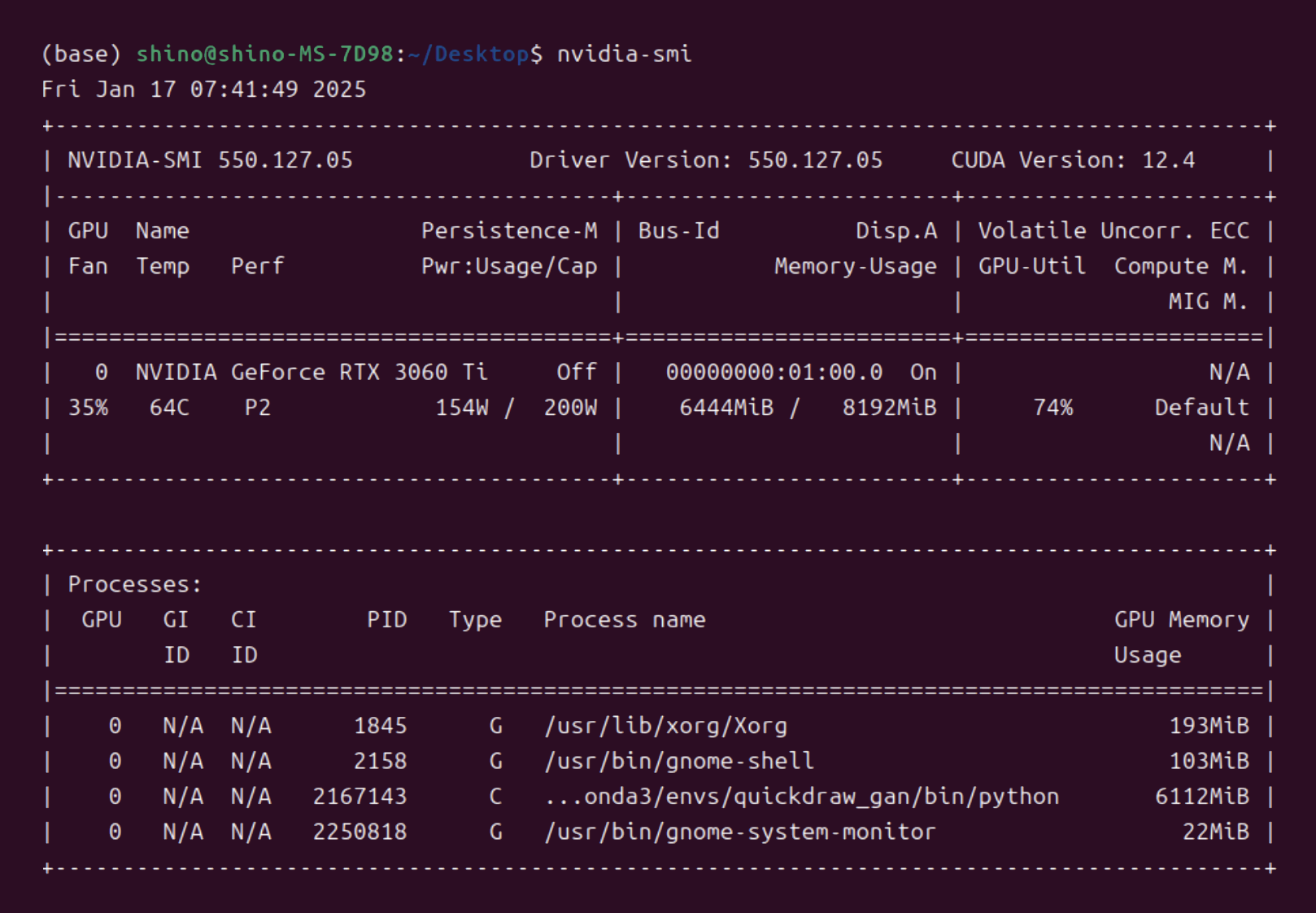Image resolution: width=1316 pixels, height=913 pixels.
Task: Click the 'Memory-Usage' header
Action: point(856,266)
